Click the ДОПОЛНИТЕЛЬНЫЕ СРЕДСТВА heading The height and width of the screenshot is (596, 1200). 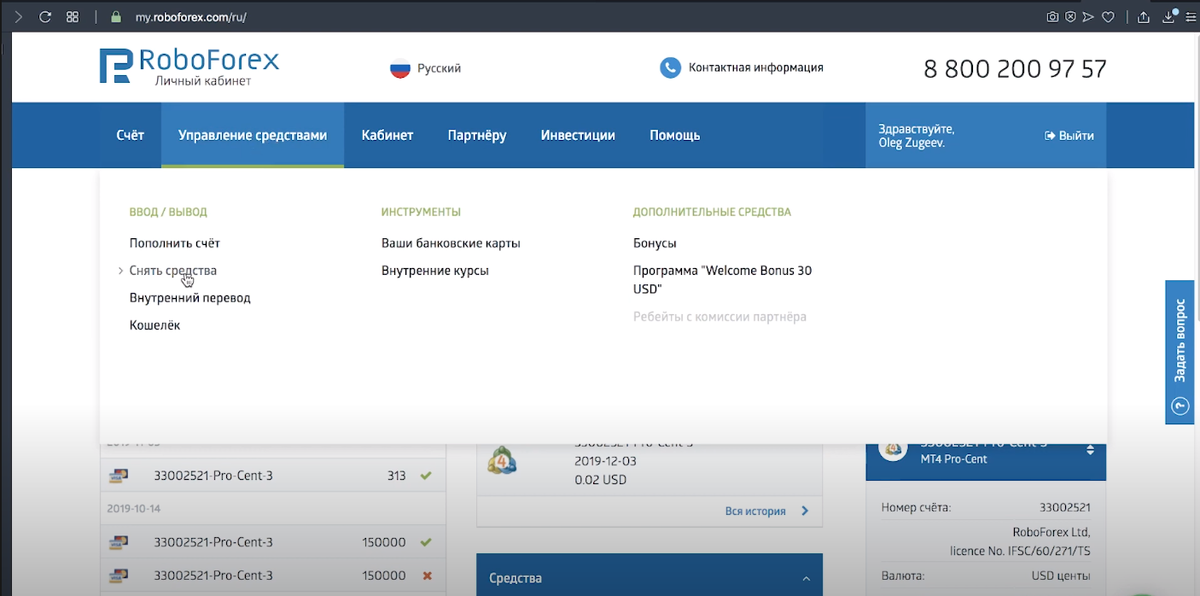(712, 212)
